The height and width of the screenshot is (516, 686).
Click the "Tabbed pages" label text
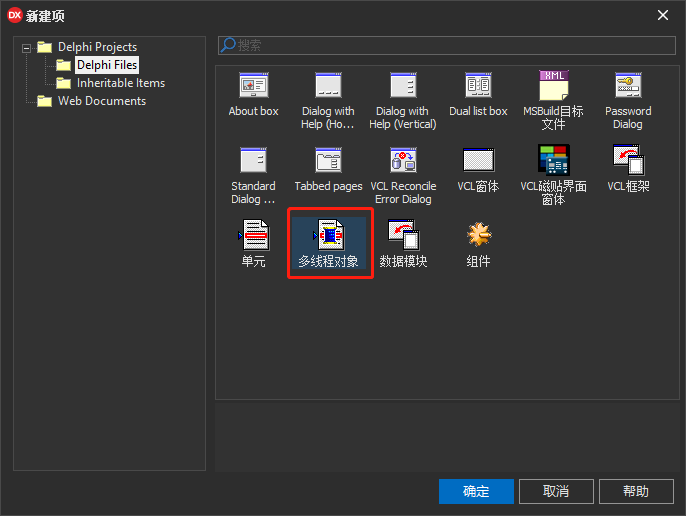point(329,186)
